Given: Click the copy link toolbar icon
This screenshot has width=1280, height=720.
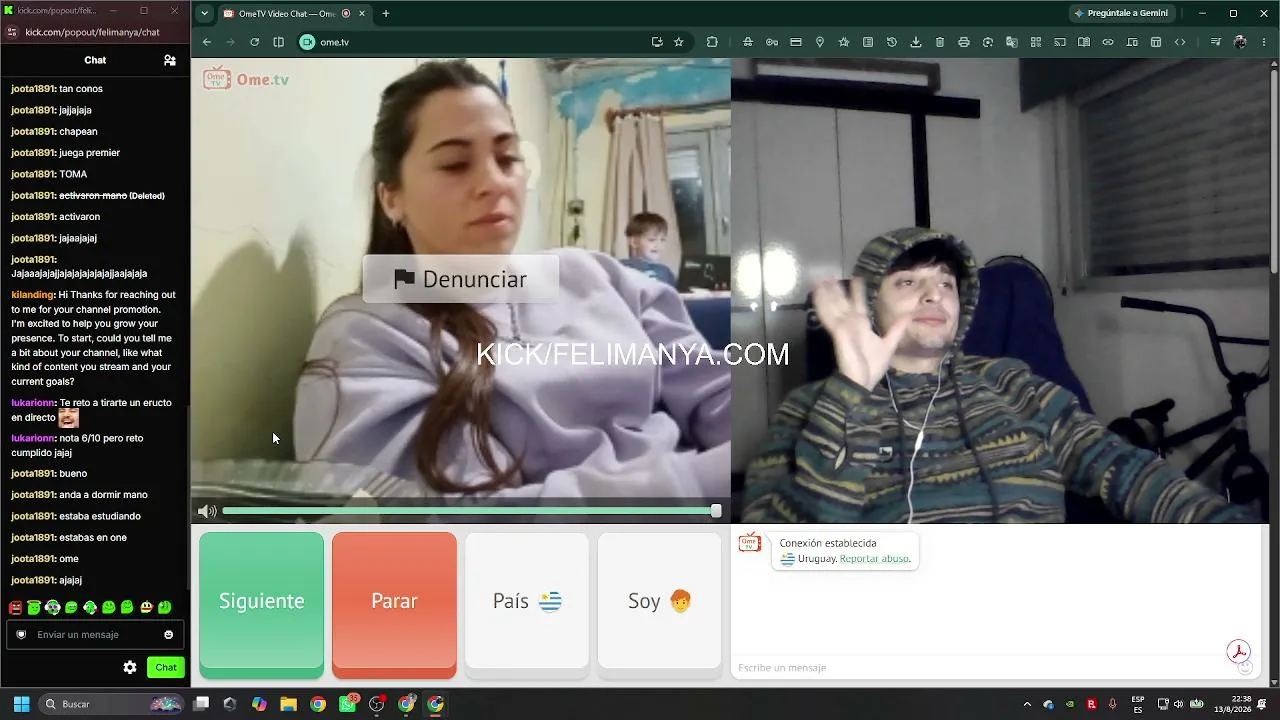Looking at the screenshot, I should point(1108,42).
